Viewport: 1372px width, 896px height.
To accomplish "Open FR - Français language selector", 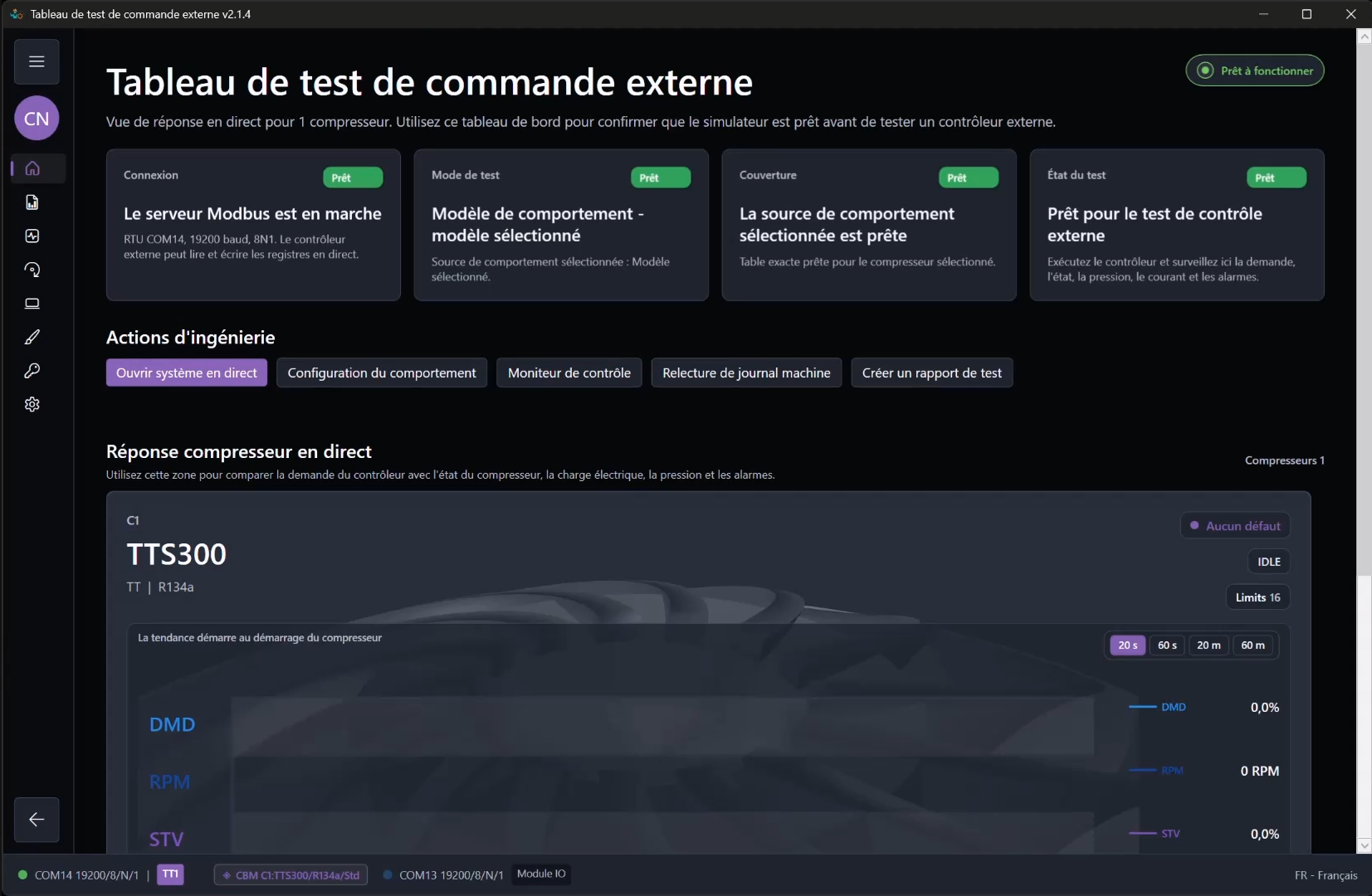I will (1326, 875).
